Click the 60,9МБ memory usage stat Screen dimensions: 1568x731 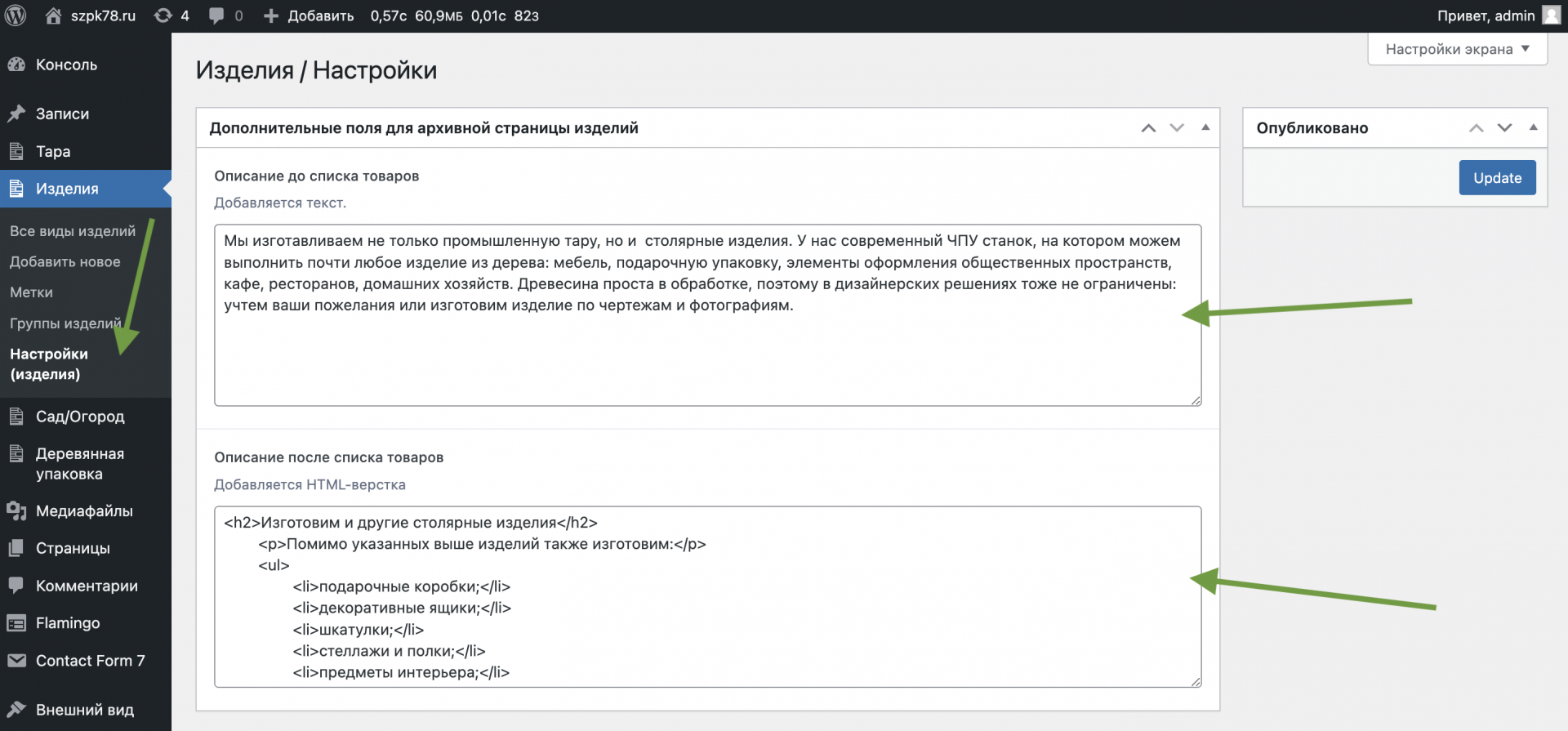[x=439, y=16]
